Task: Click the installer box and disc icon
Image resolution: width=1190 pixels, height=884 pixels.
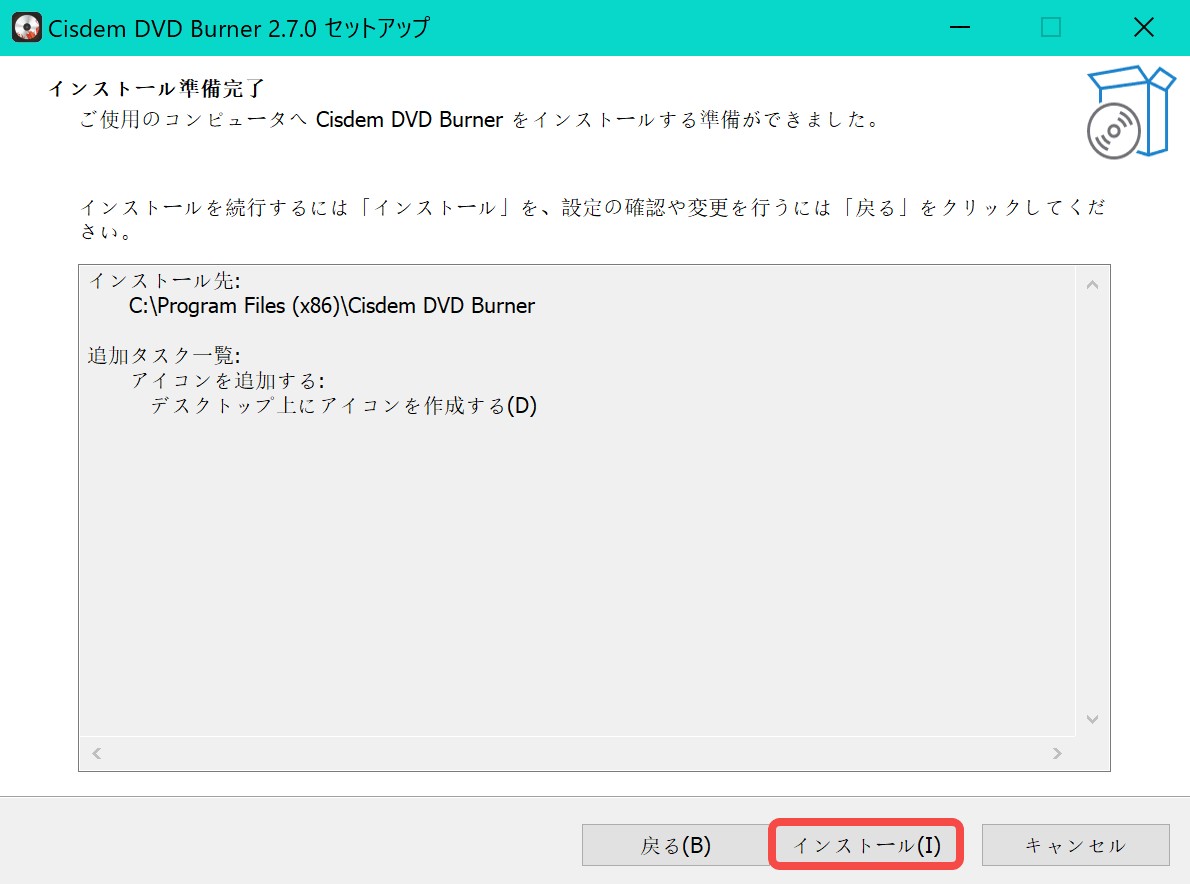Action: pyautogui.click(x=1130, y=112)
